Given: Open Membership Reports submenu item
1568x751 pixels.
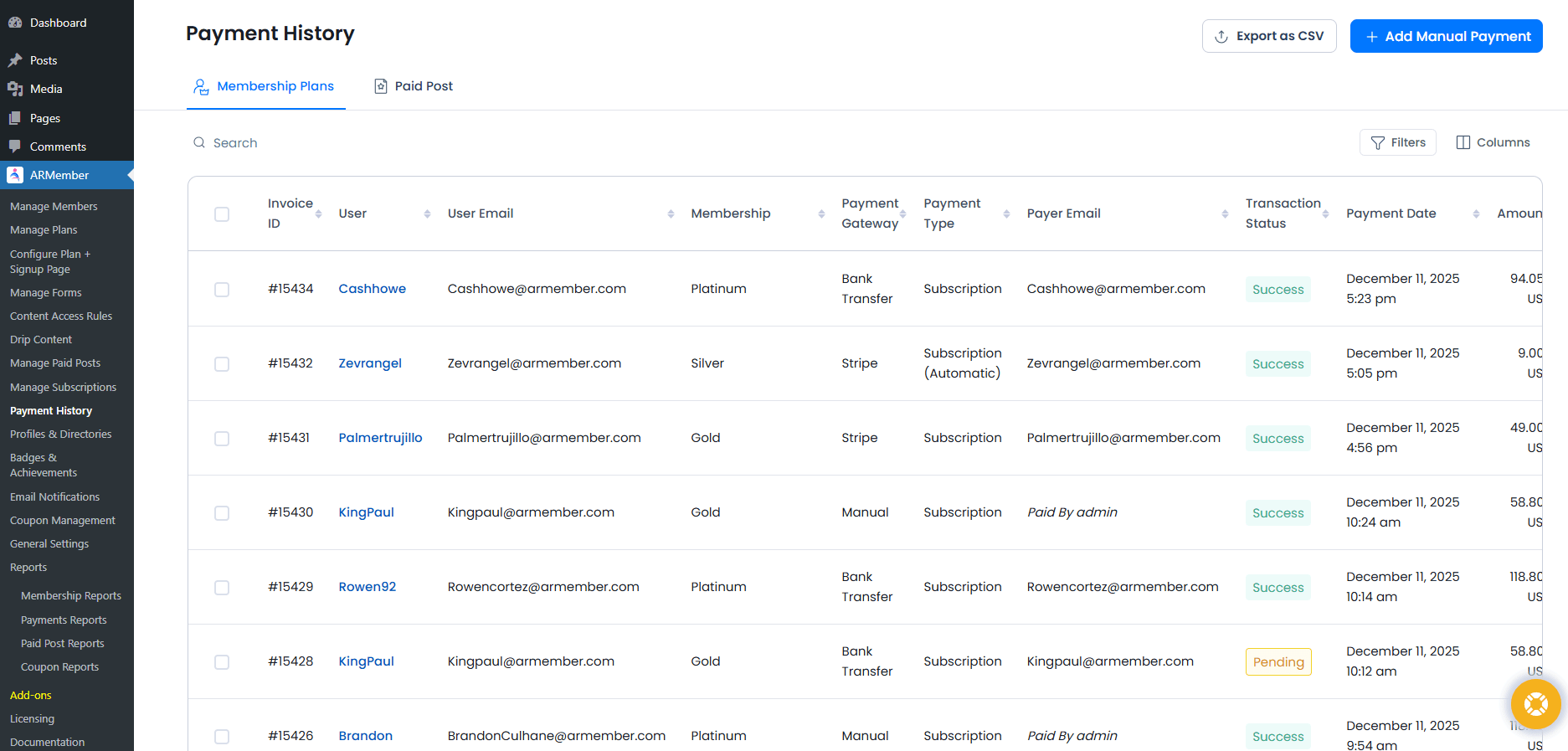Looking at the screenshot, I should click(x=71, y=595).
